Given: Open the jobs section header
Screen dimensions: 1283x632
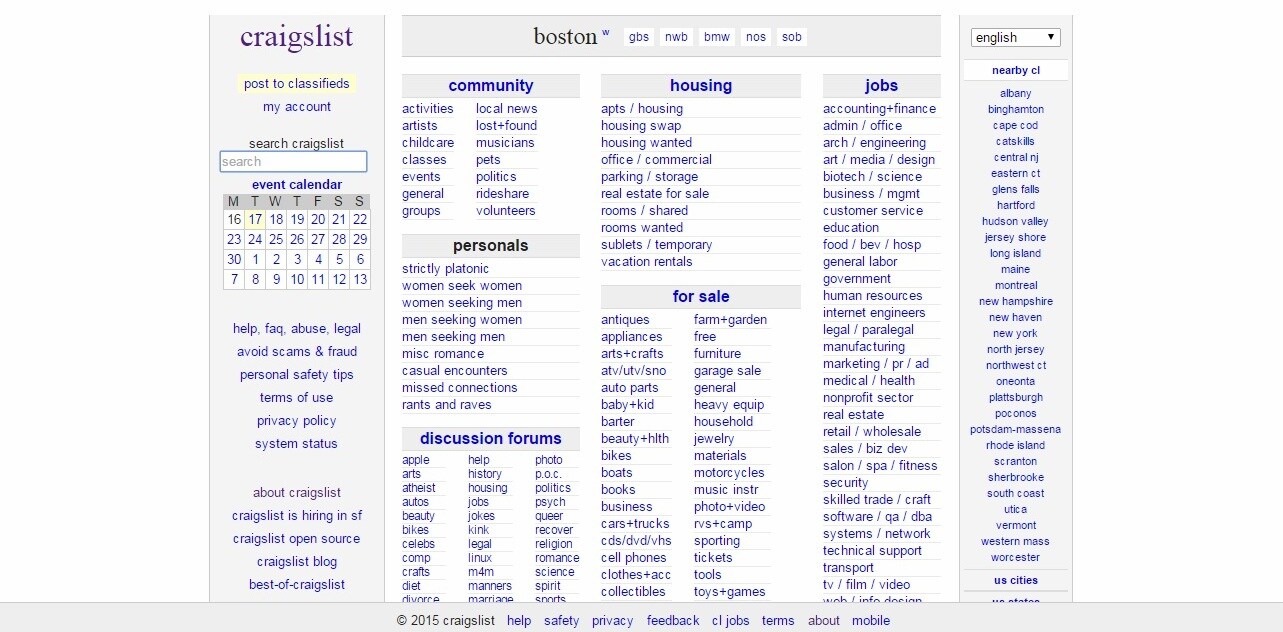Looking at the screenshot, I should (882, 86).
